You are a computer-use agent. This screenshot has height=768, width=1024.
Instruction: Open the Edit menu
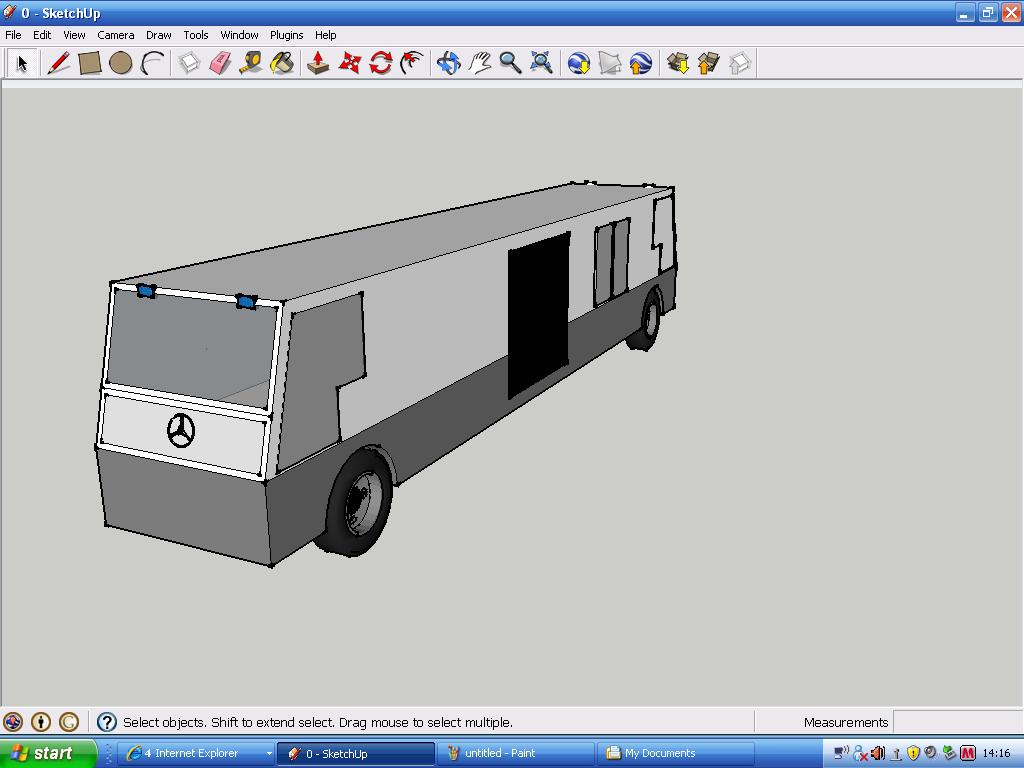pos(42,35)
